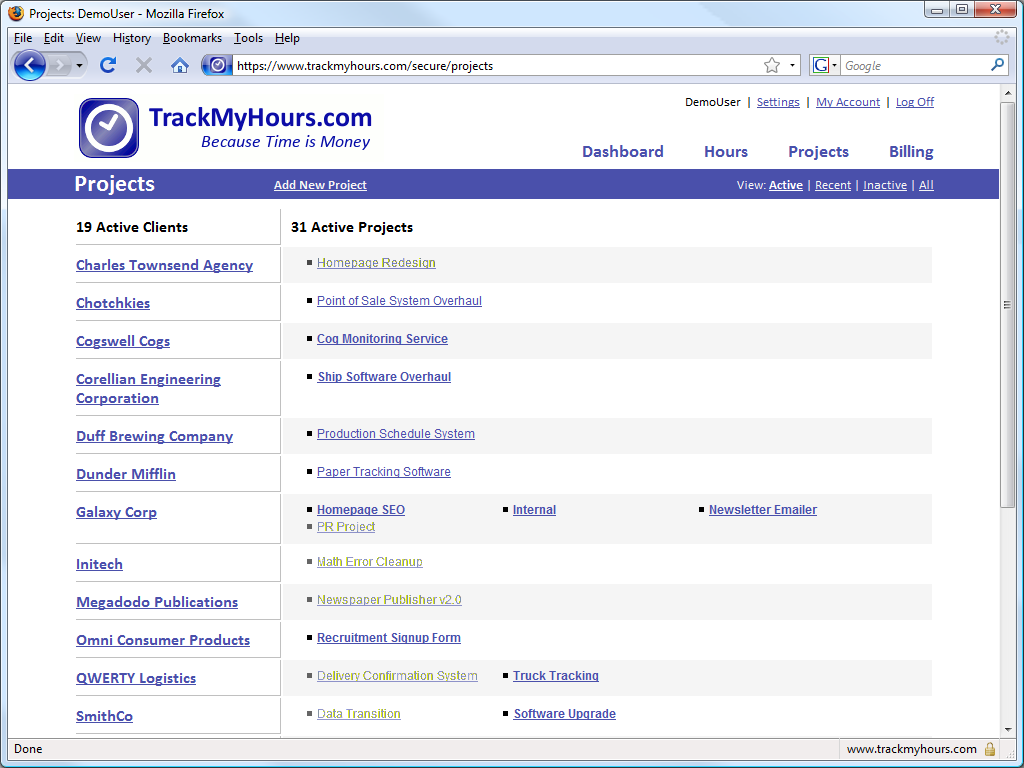The image size is (1024, 768).
Task: Click the Reload page icon
Action: pyautogui.click(x=108, y=66)
